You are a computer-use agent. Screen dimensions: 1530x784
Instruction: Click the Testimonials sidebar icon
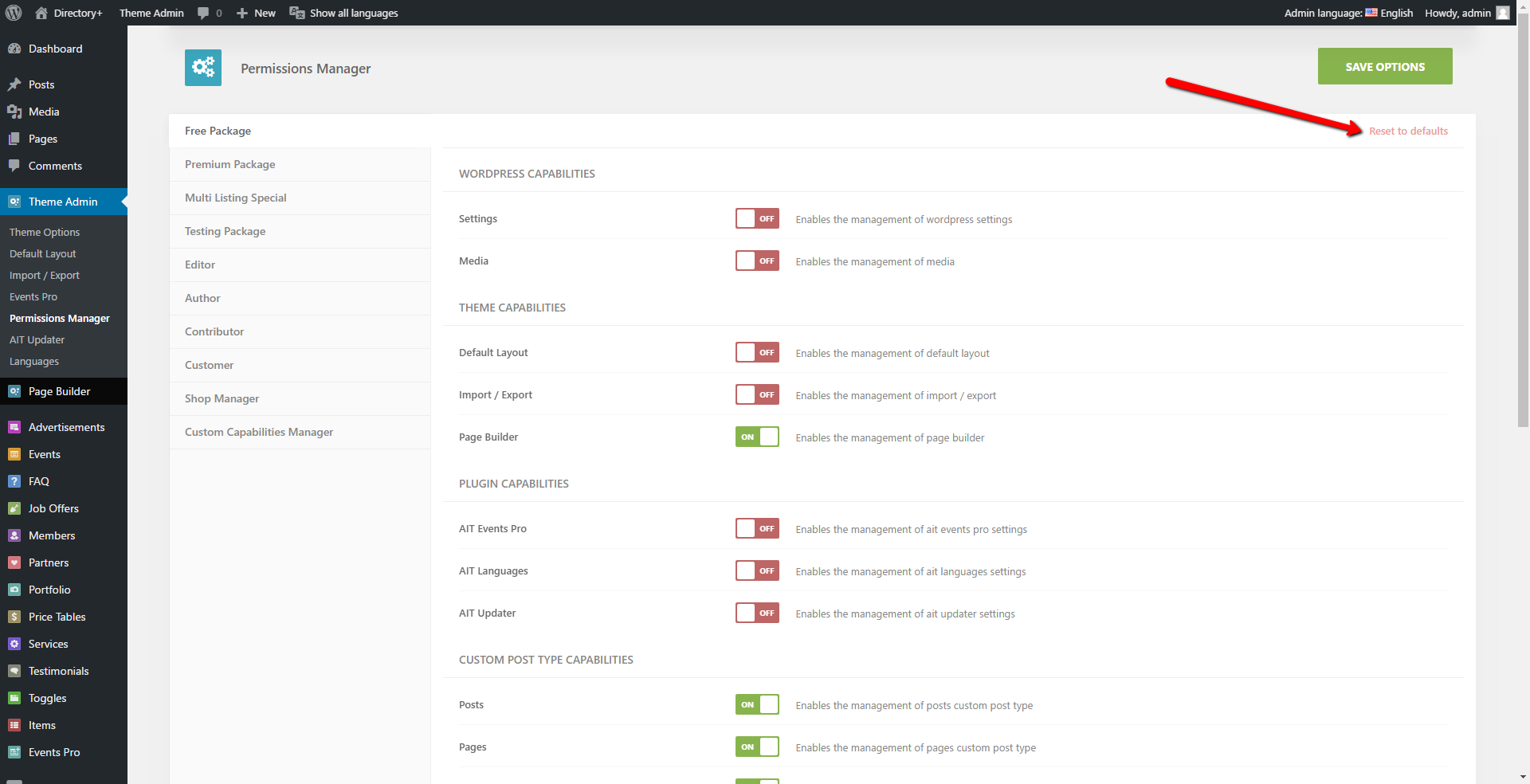click(x=14, y=671)
